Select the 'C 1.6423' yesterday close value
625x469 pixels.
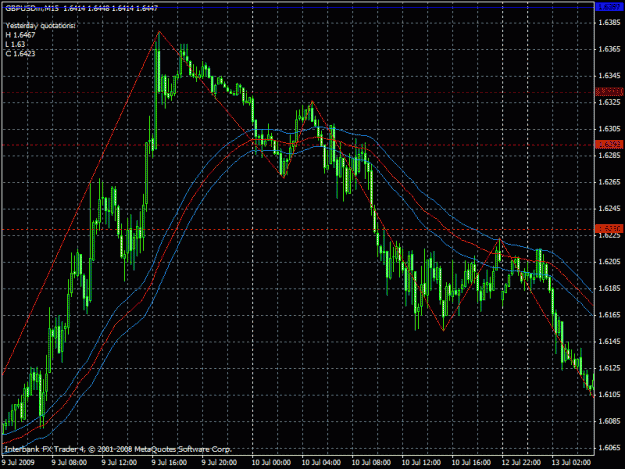(x=20, y=53)
